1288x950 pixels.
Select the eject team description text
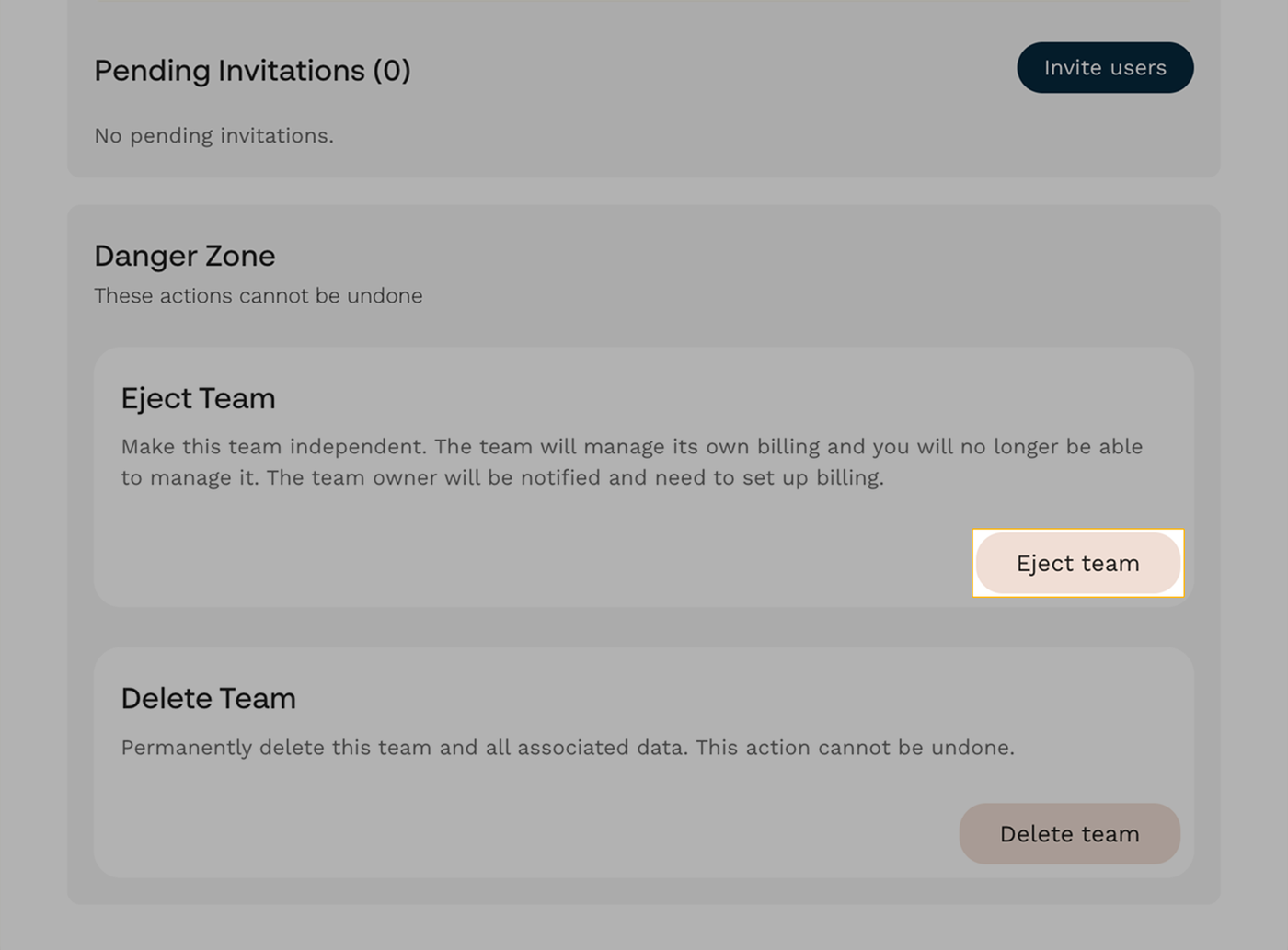631,462
